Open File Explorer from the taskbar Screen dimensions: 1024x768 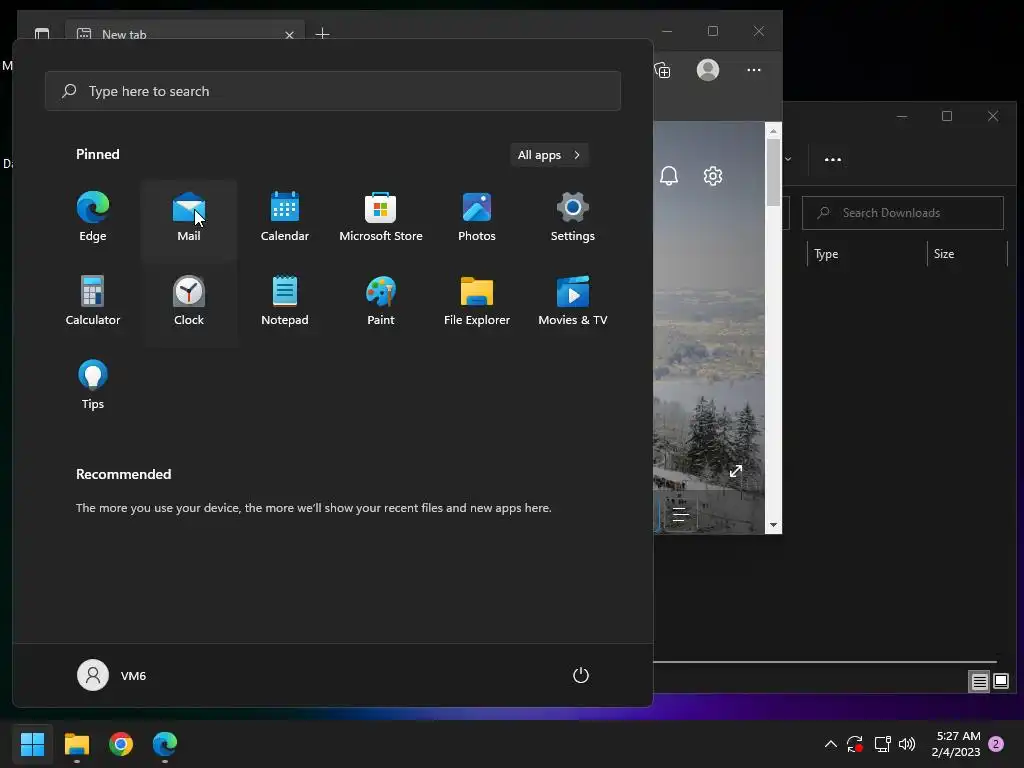pyautogui.click(x=77, y=744)
